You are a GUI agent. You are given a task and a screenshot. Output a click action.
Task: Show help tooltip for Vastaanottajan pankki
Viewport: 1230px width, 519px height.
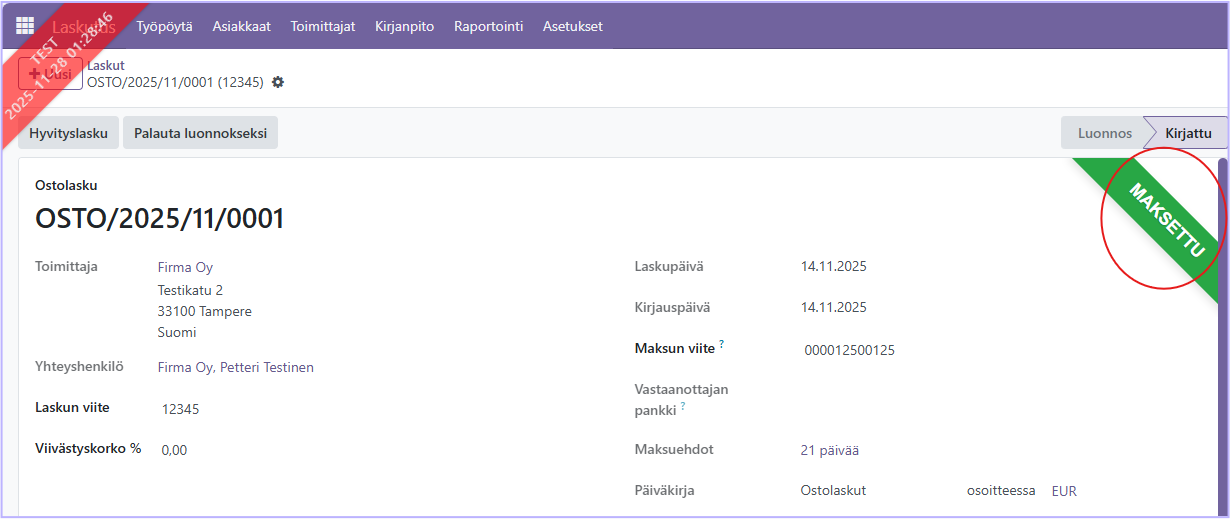pos(684,407)
